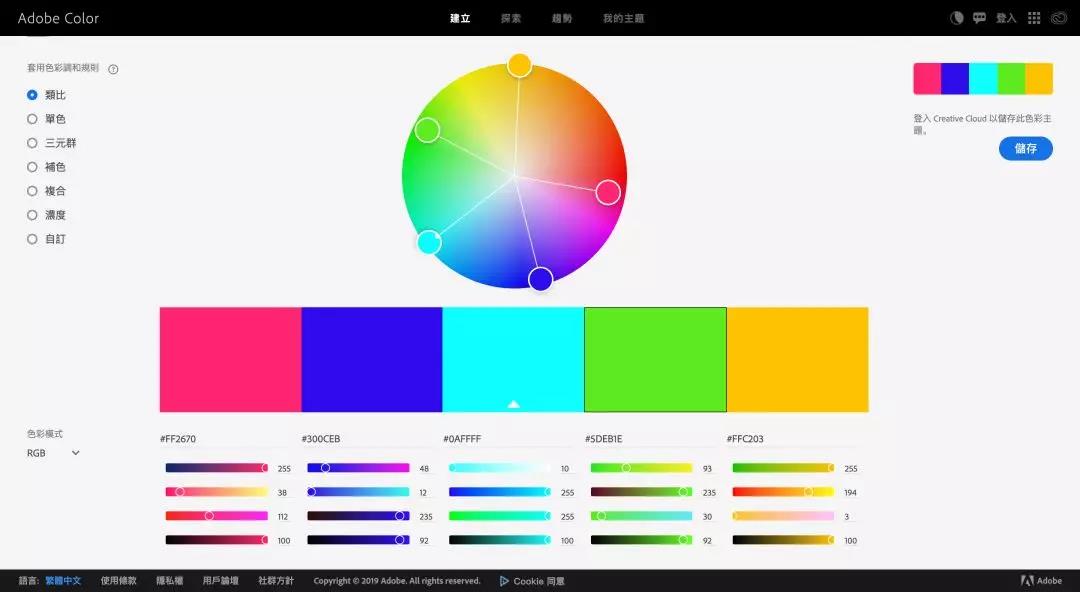
Task: Select the green #5DEB1E large swatch
Action: [655, 360]
